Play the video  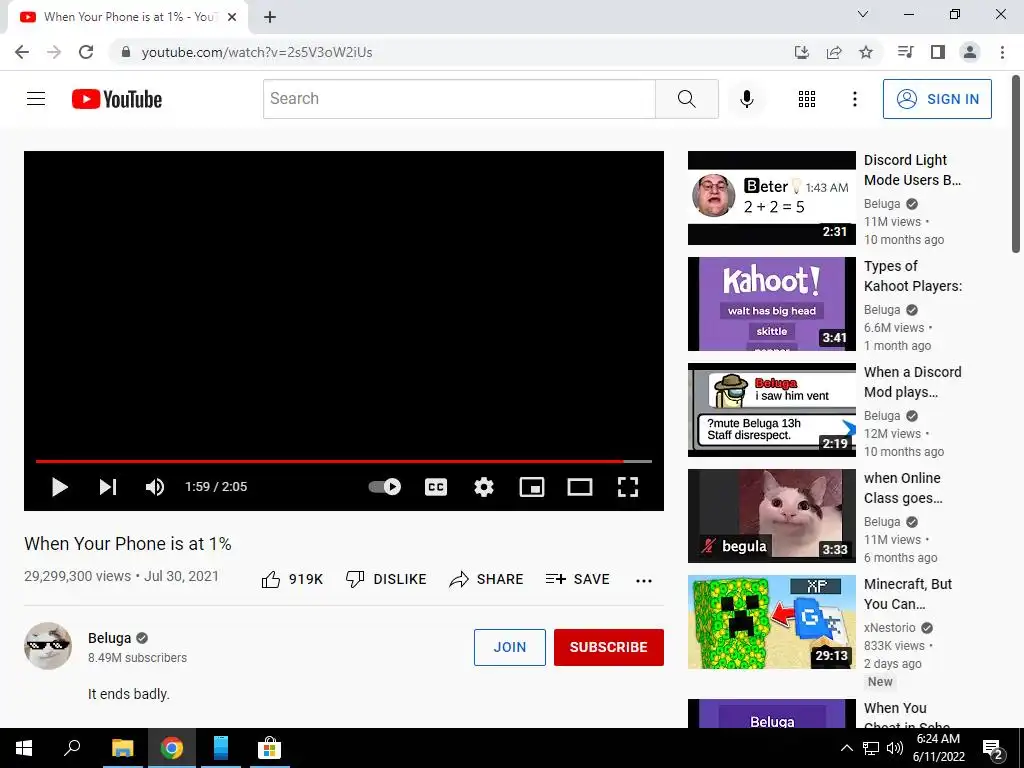(x=59, y=487)
